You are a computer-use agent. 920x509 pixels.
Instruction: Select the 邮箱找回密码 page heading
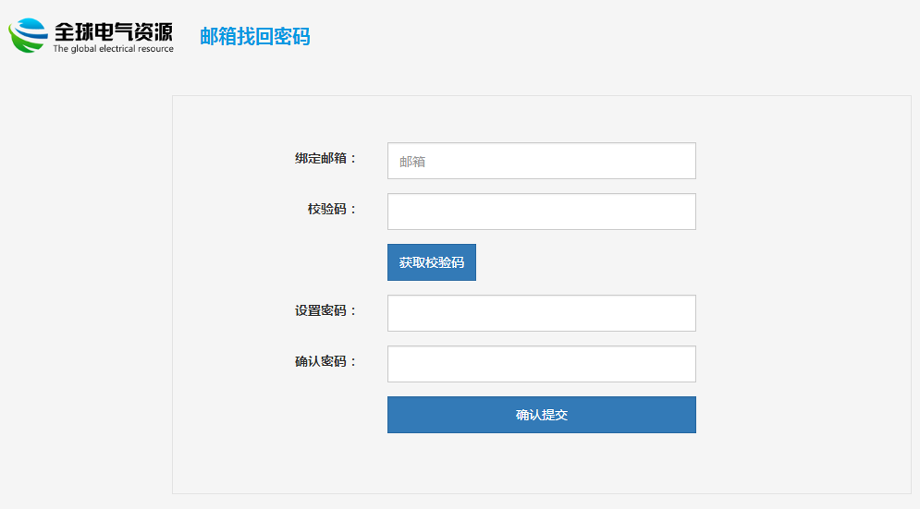pyautogui.click(x=255, y=36)
